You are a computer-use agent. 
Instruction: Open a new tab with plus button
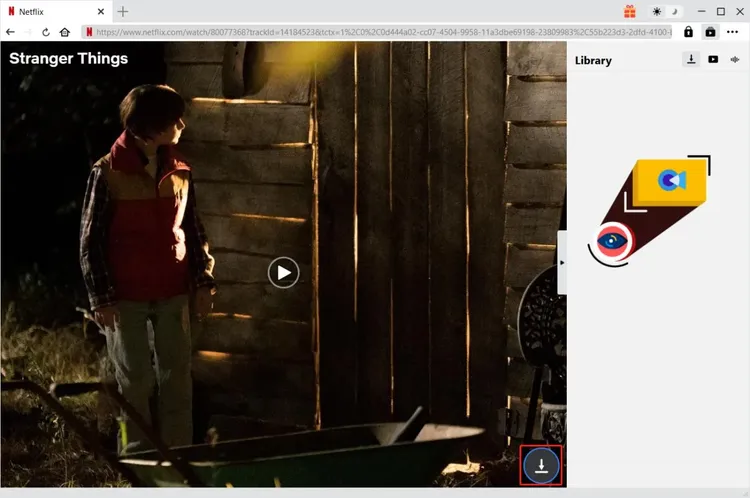123,11
